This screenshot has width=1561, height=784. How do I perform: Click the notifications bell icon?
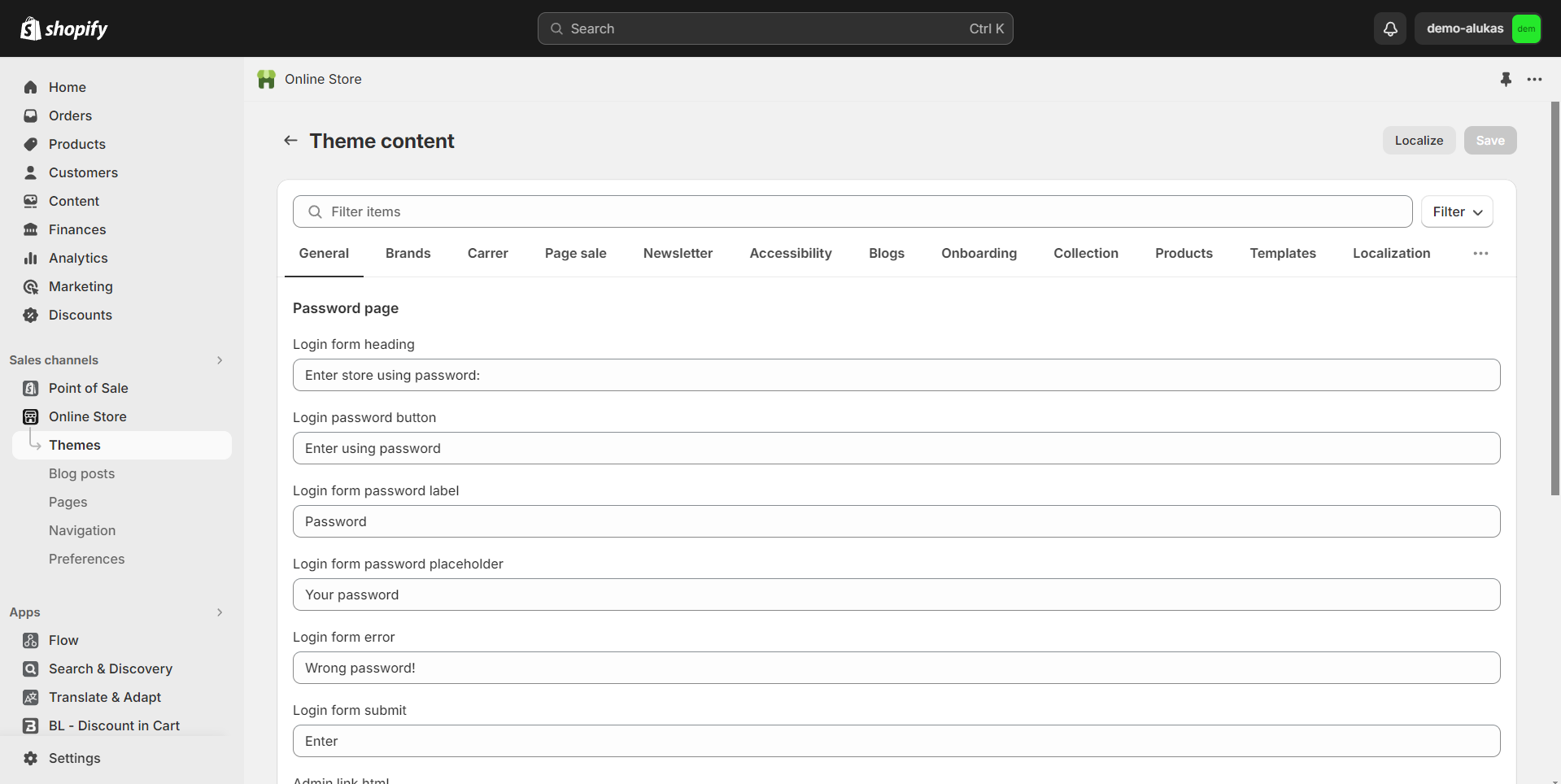[x=1390, y=28]
